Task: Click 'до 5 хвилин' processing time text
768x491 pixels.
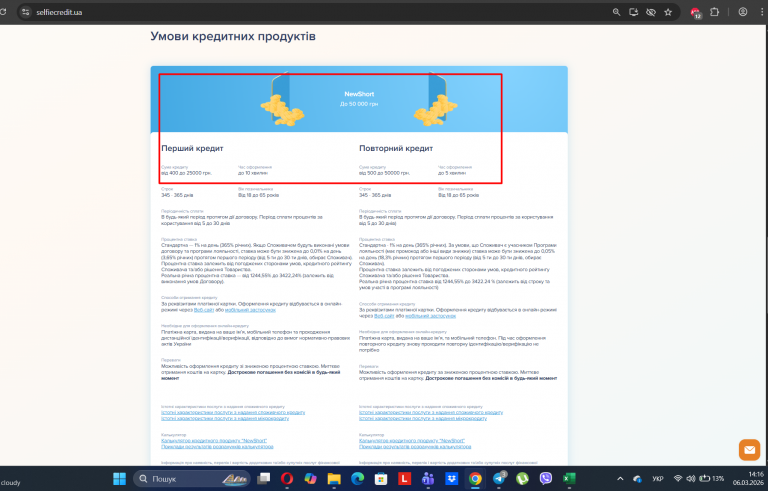Action: coord(452,173)
